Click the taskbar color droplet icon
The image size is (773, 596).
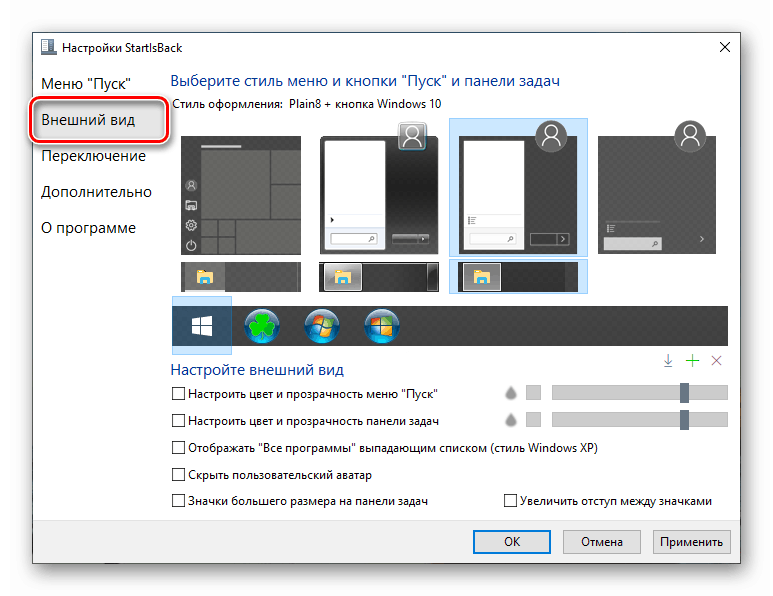511,420
